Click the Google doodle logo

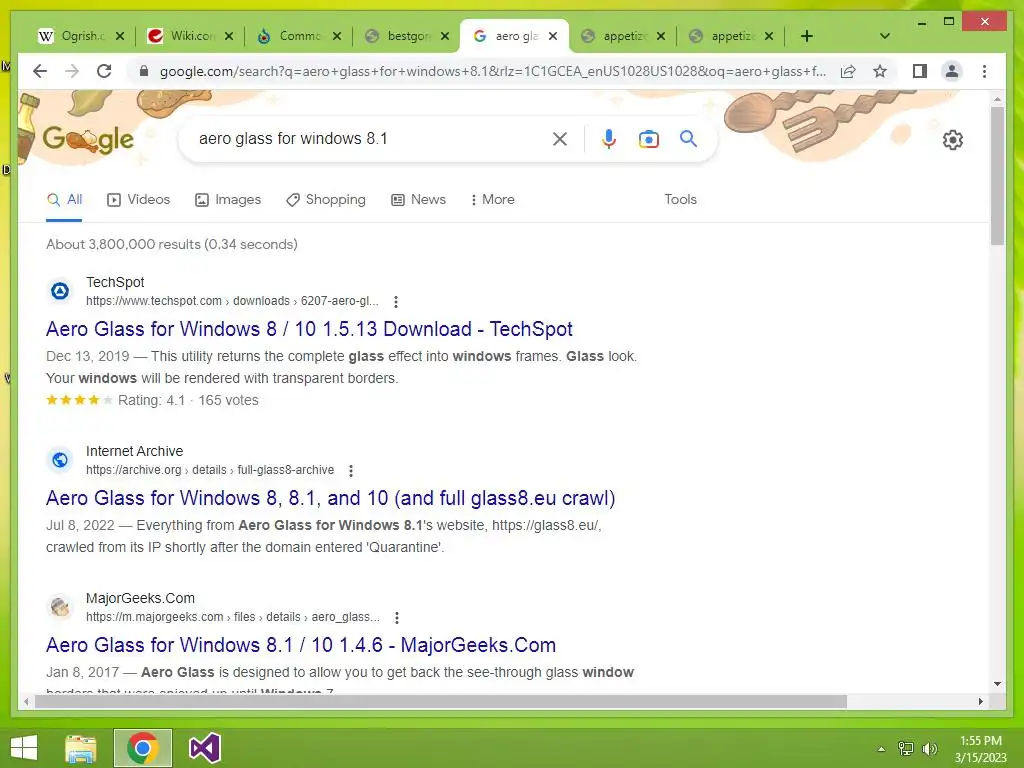(88, 139)
